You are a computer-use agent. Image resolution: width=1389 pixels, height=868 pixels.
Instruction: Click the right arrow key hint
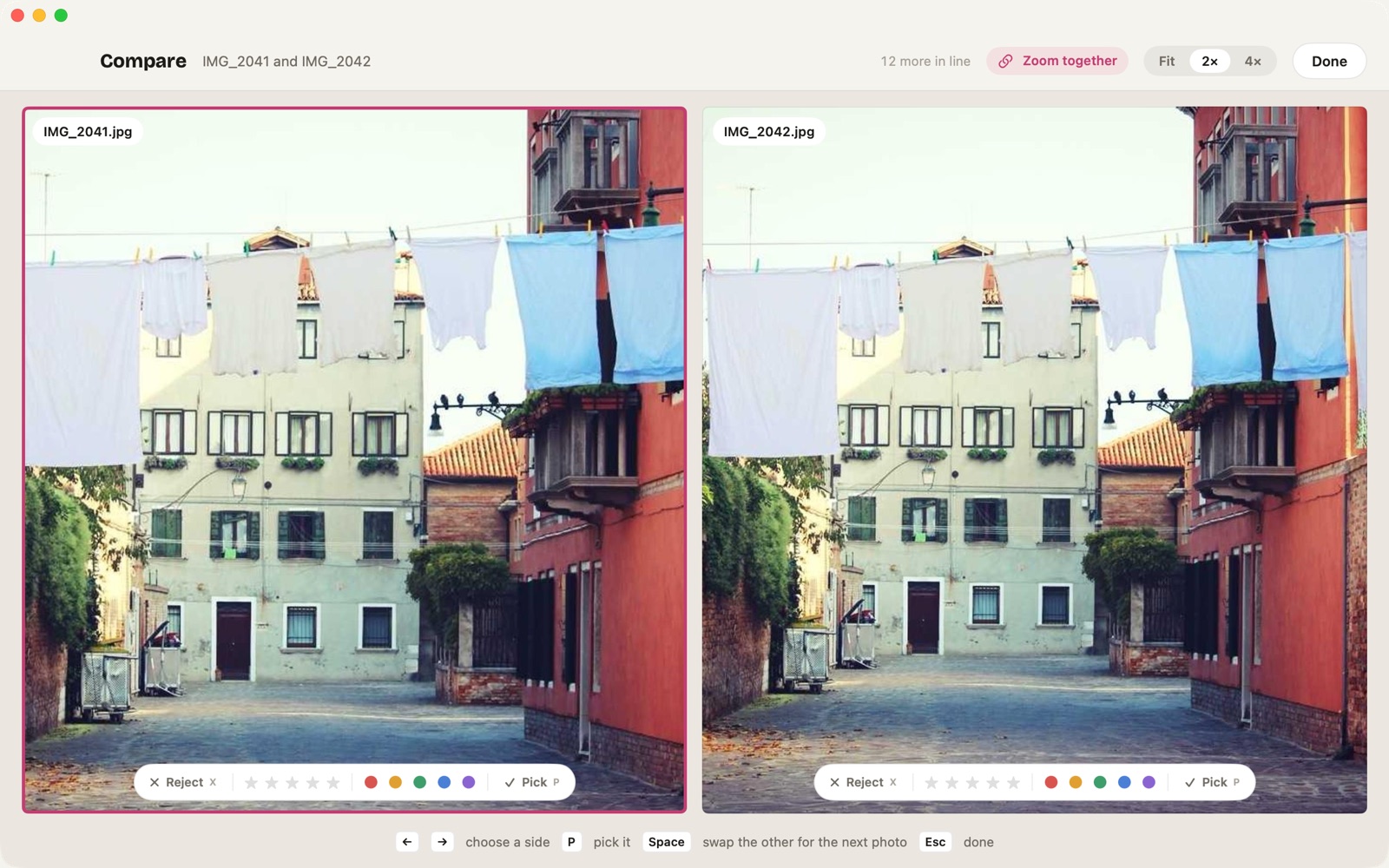click(442, 842)
